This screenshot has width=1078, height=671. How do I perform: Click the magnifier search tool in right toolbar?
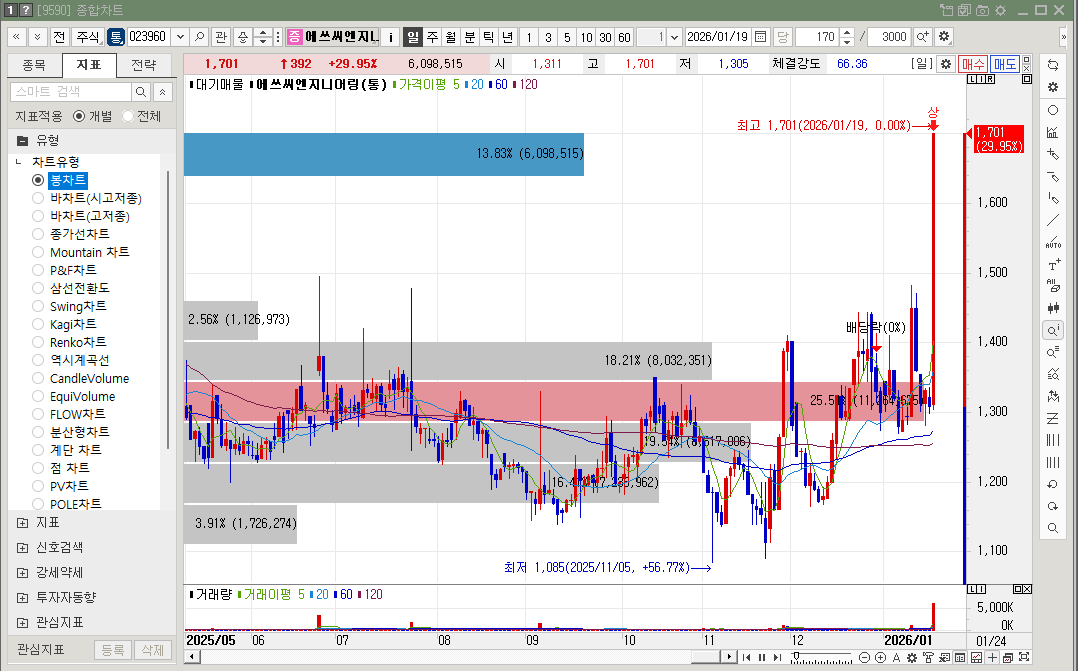(1053, 528)
